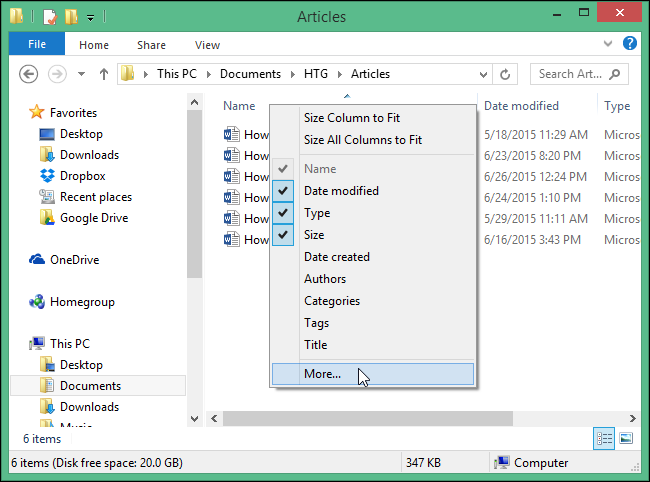Uncheck the Type column option

point(373,213)
